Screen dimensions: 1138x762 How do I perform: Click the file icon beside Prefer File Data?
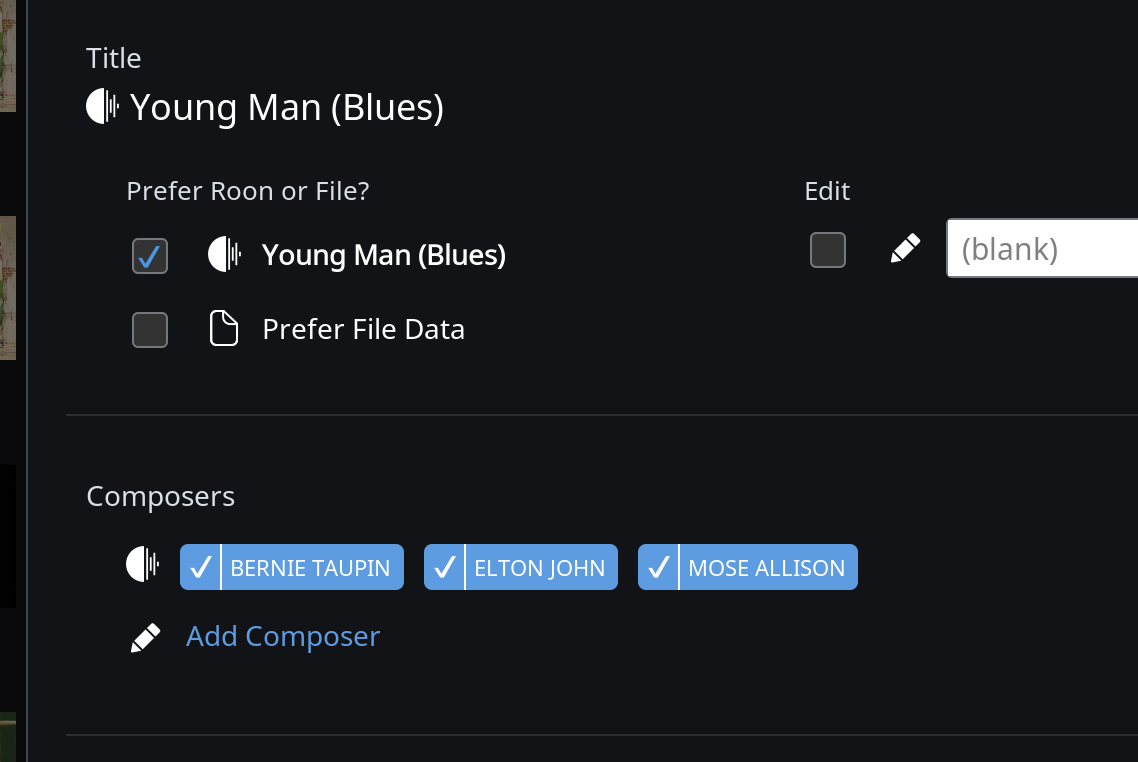coord(224,328)
